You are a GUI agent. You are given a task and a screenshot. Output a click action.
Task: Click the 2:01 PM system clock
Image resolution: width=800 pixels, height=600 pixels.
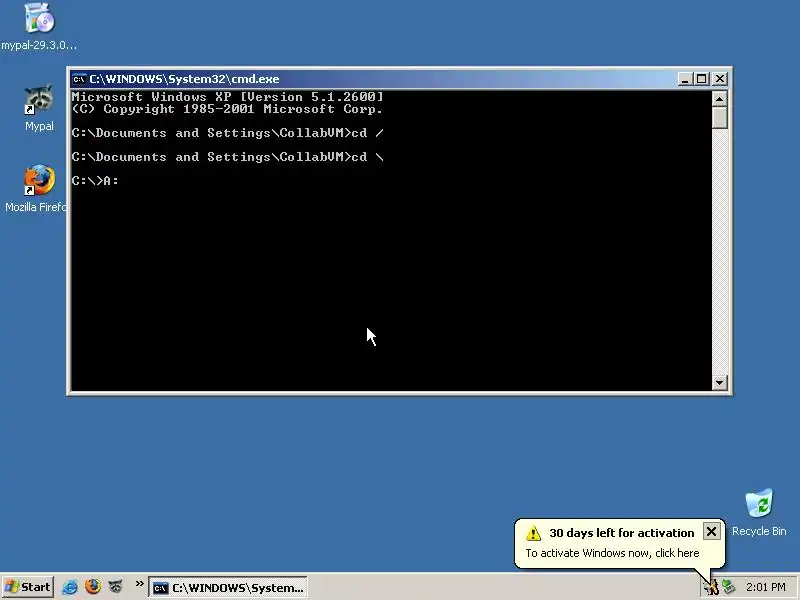[x=765, y=587]
